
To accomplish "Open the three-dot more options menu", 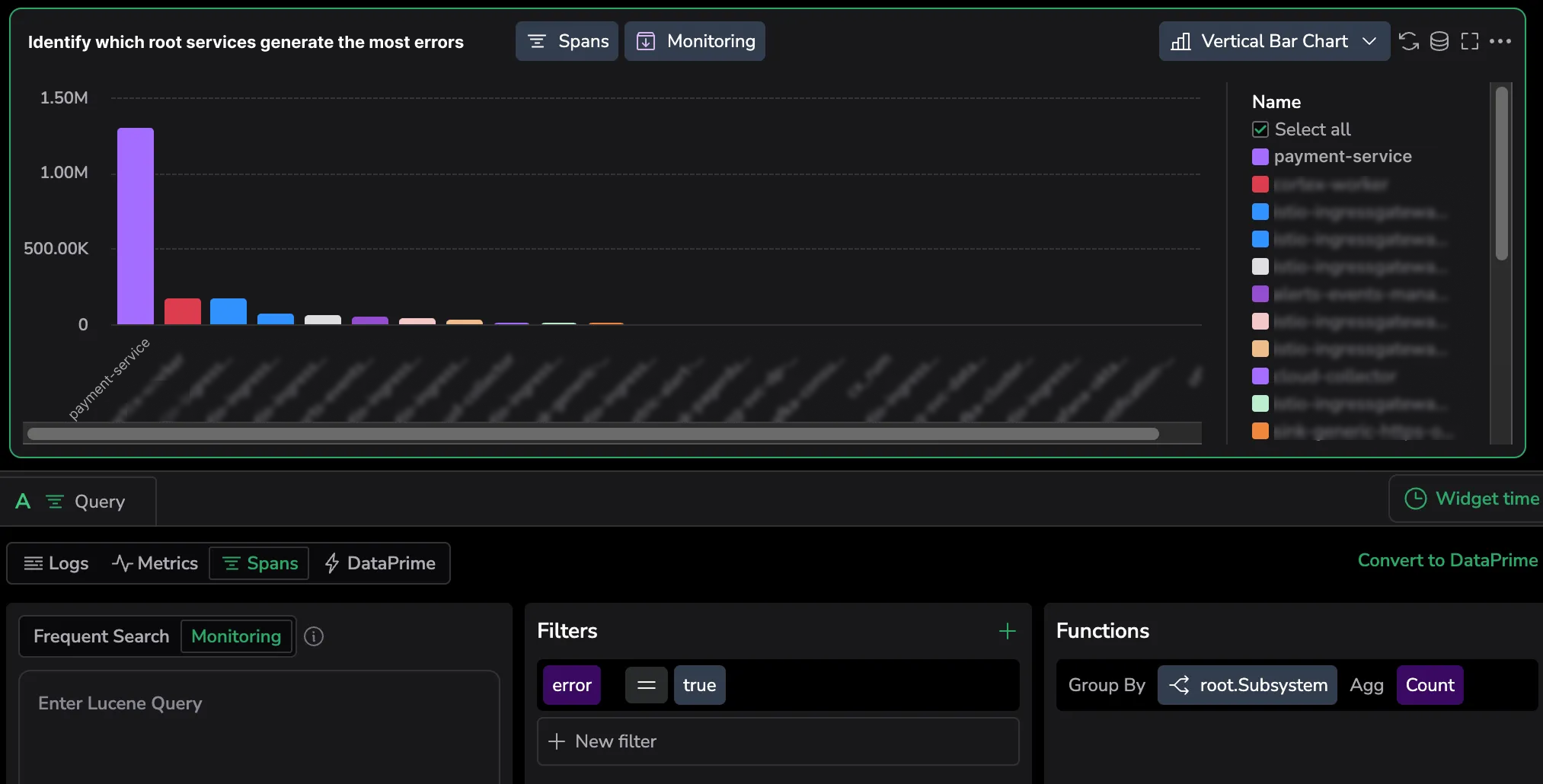I will [x=1500, y=41].
